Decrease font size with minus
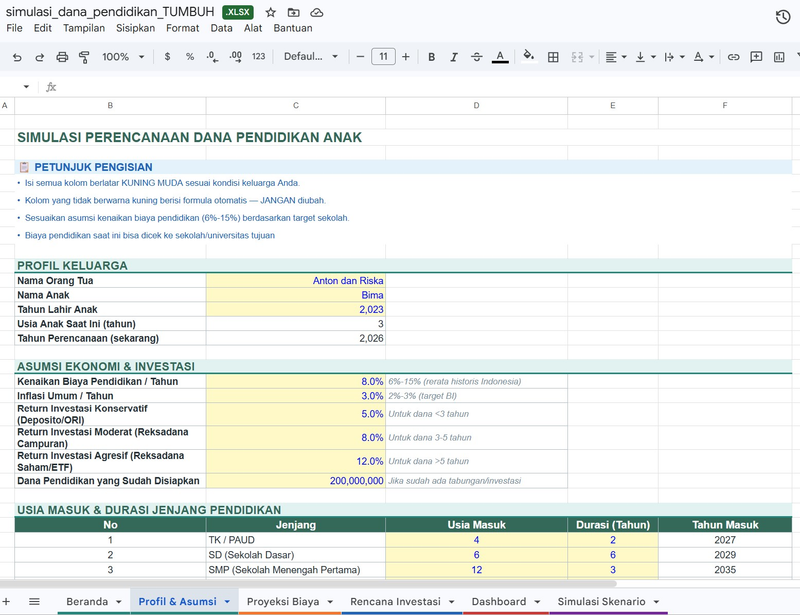800x615 pixels. point(360,57)
